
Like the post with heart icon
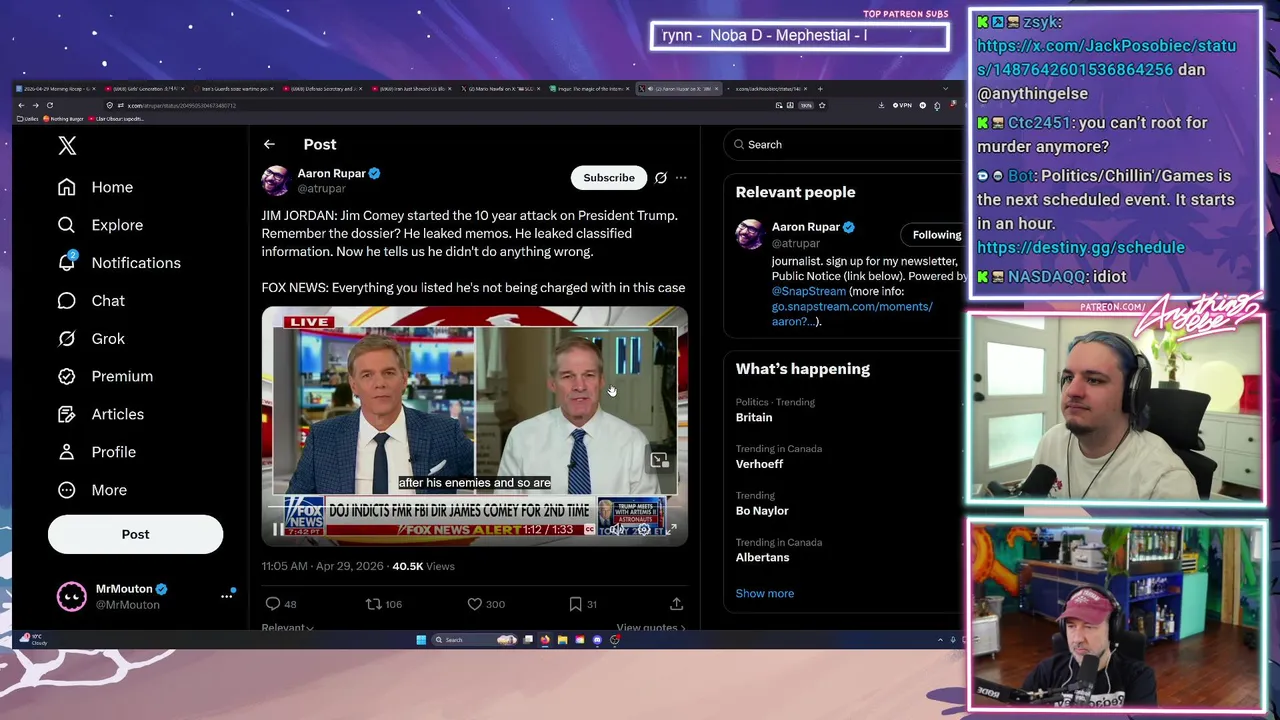pos(475,604)
